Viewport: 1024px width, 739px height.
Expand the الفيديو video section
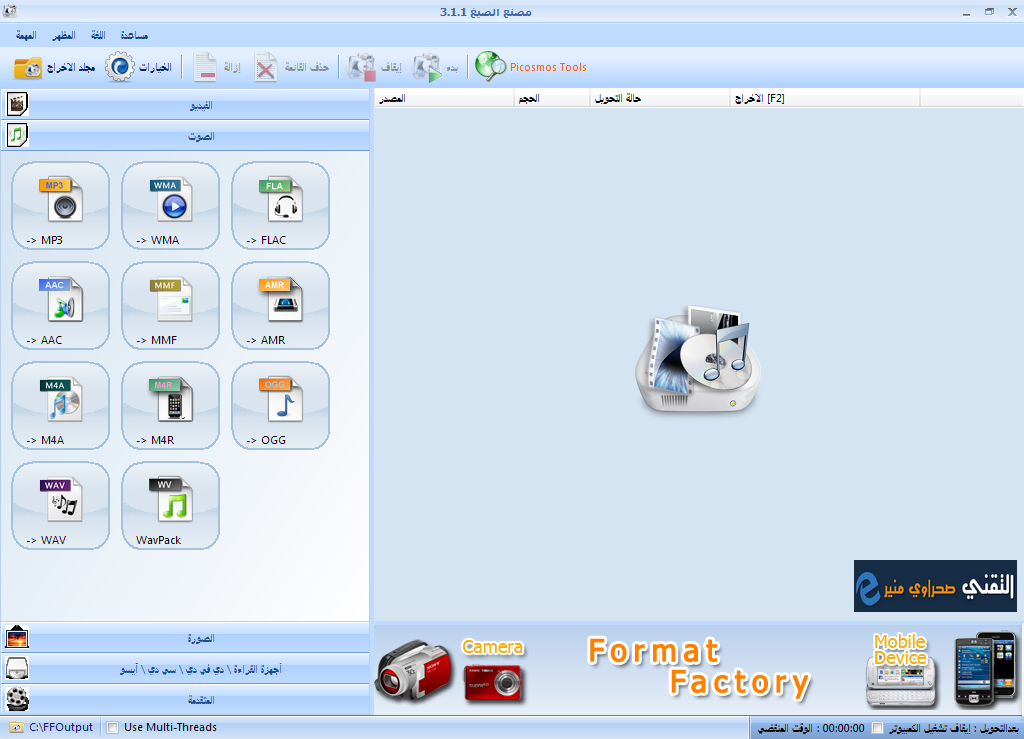coord(185,104)
